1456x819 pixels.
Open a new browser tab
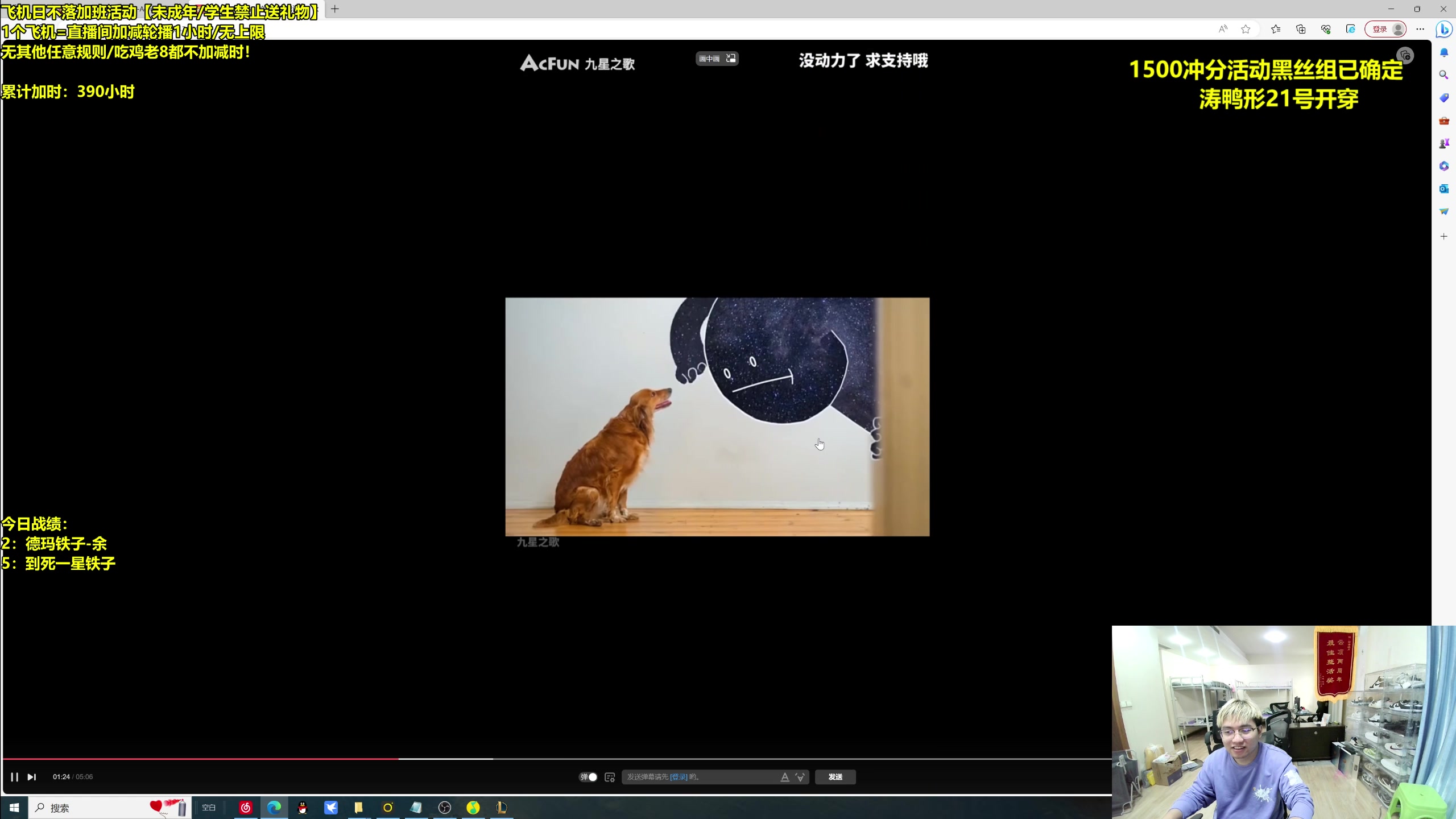click(x=335, y=9)
